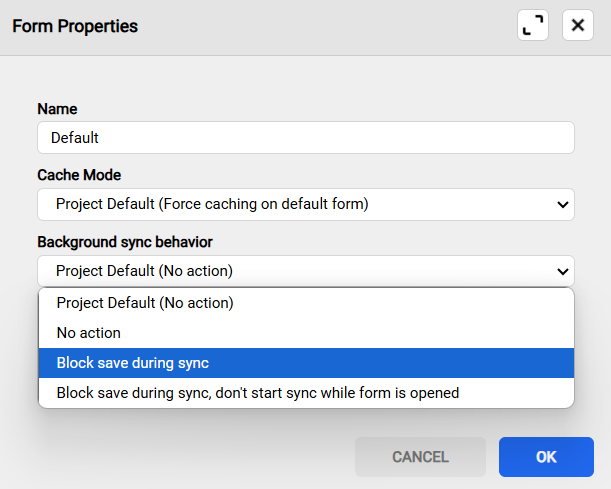The image size is (611, 489).
Task: Click the 'Background sync behavior' label
Action: [x=125, y=242]
